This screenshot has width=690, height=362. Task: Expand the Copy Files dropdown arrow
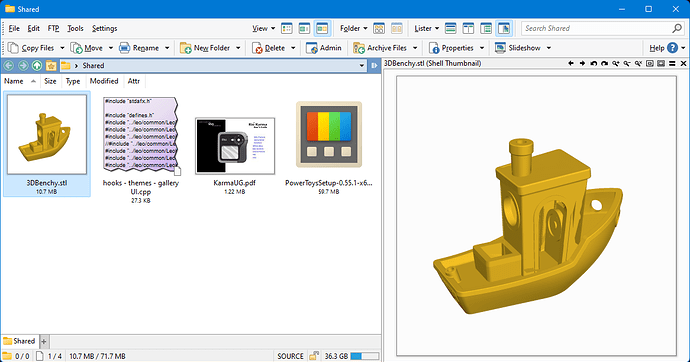pos(62,48)
